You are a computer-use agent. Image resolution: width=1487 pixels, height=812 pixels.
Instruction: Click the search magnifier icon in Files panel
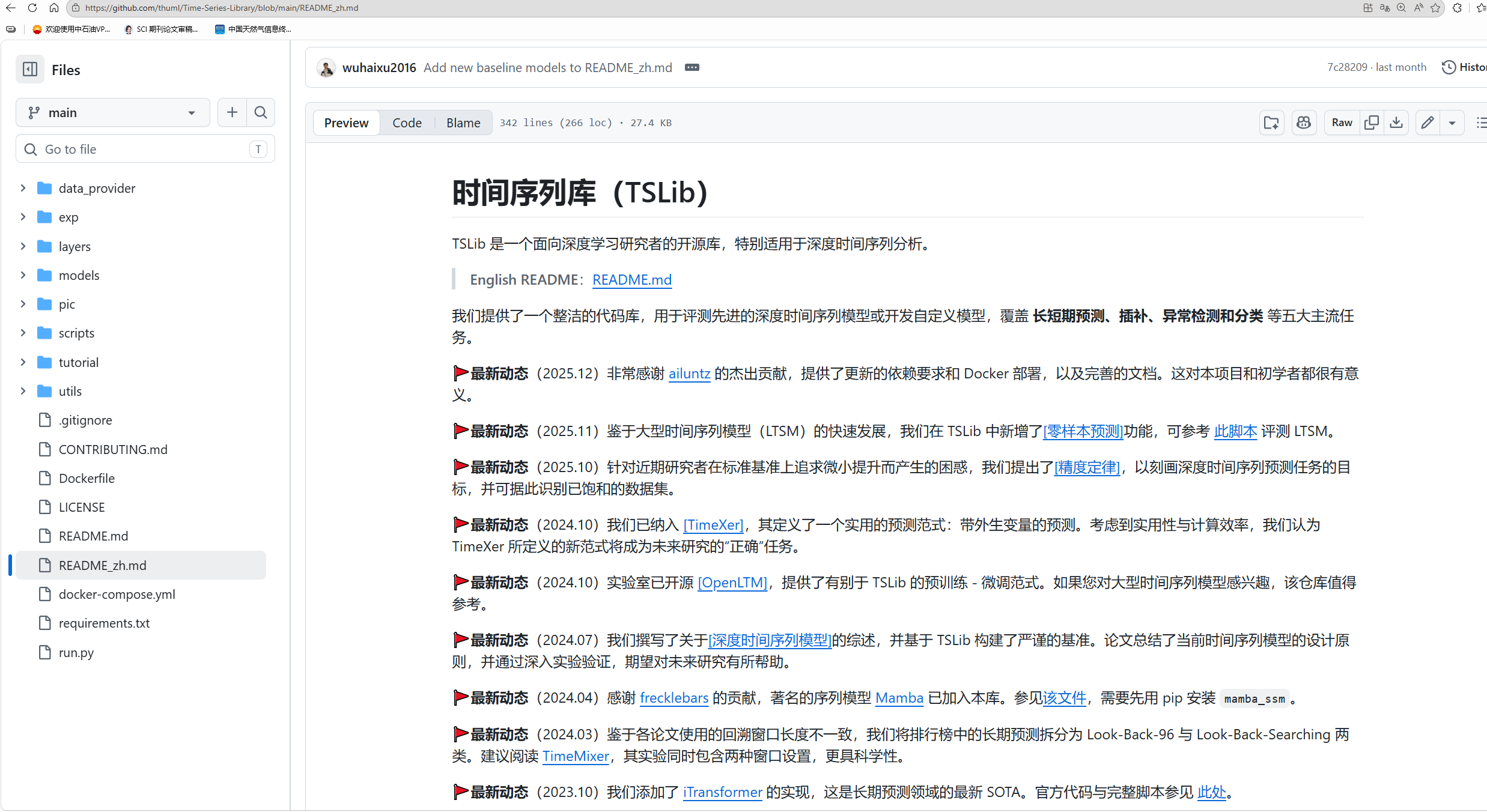pos(261,112)
